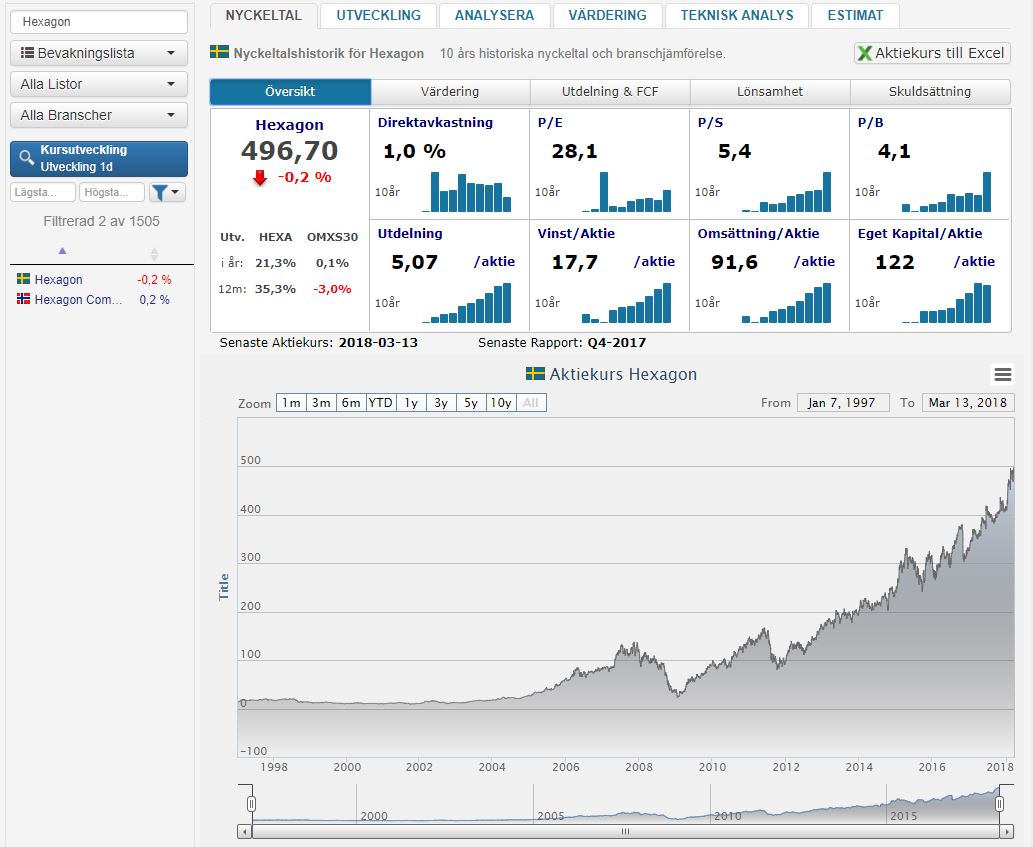Click the 'Filtrerad 2 av 1505' text
This screenshot has width=1033, height=847.
pos(101,221)
